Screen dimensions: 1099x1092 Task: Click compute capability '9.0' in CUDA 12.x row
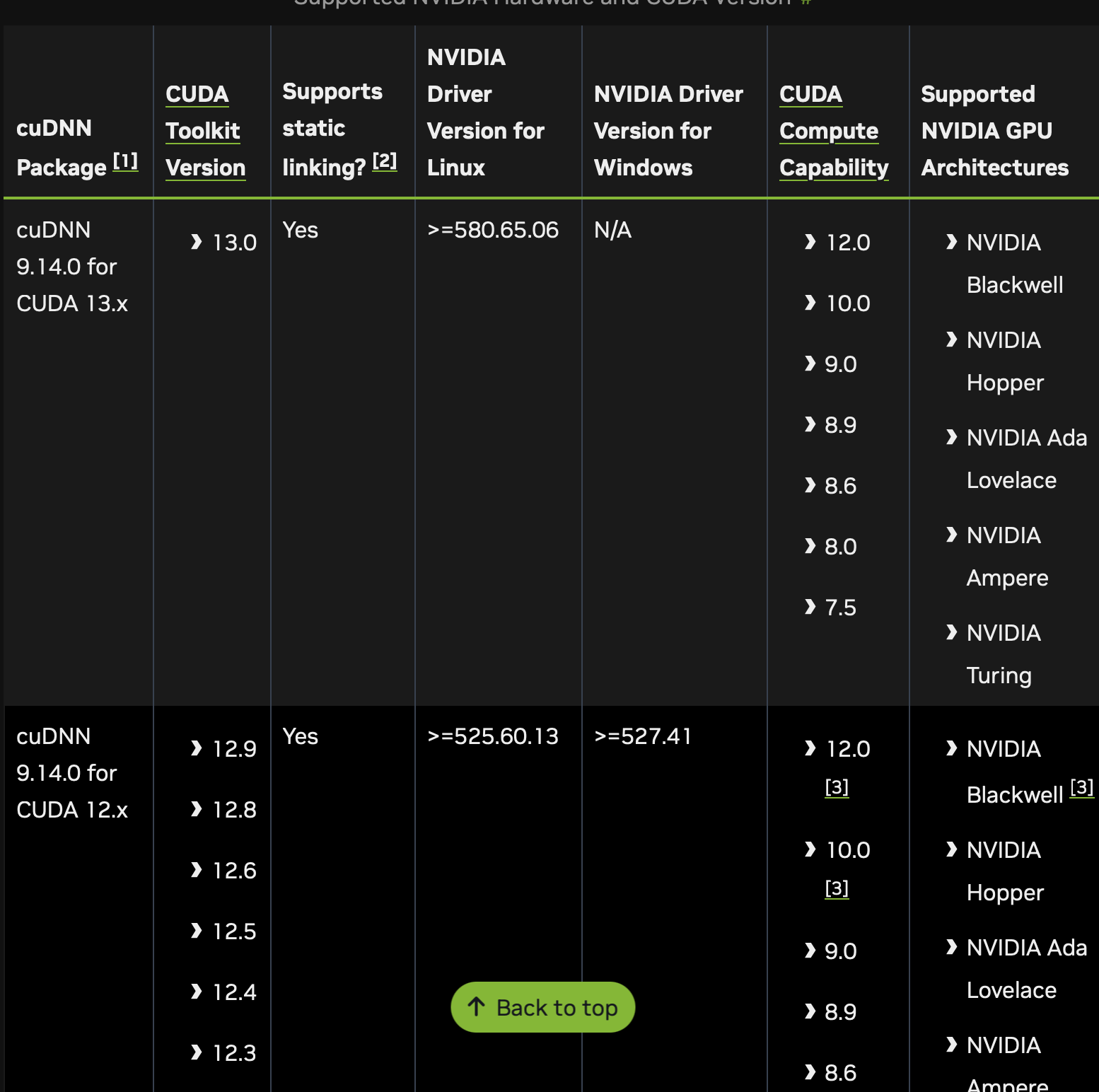point(841,951)
